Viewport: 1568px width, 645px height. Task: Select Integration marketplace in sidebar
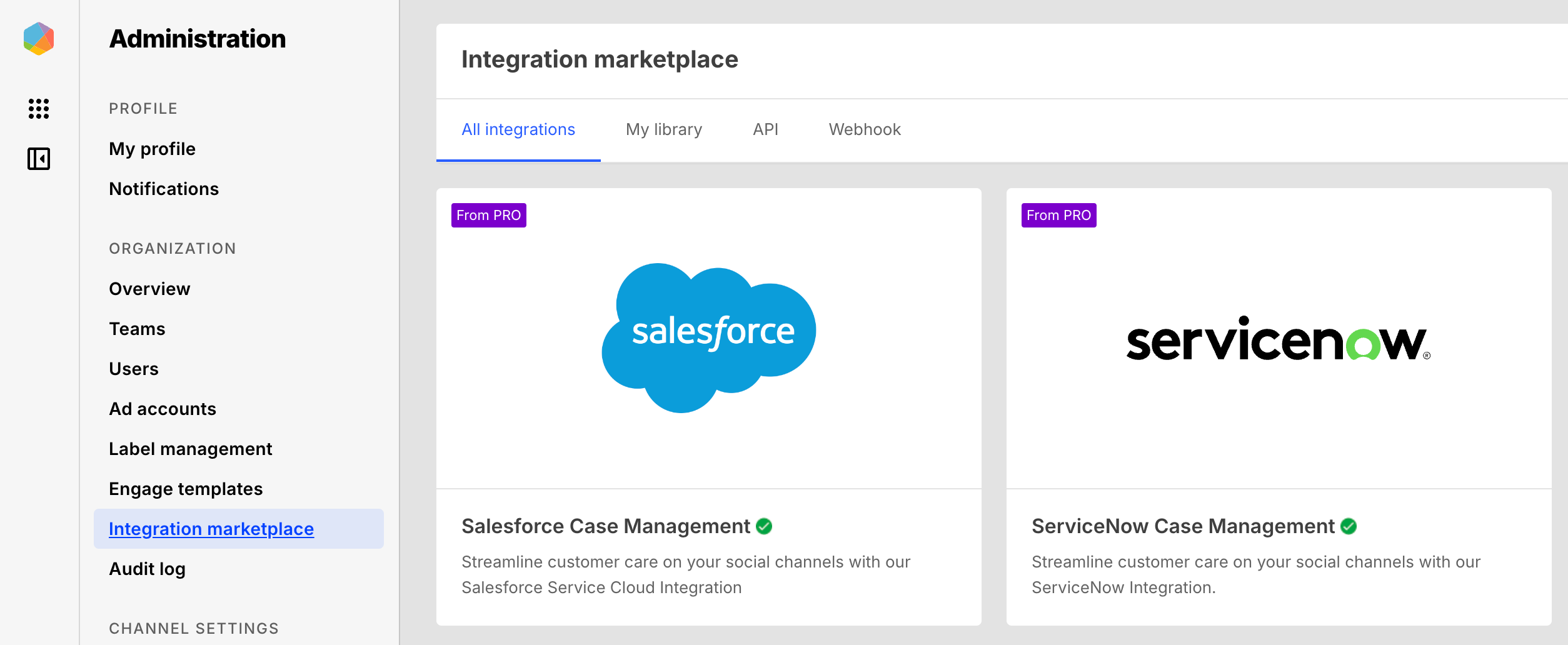(239, 529)
